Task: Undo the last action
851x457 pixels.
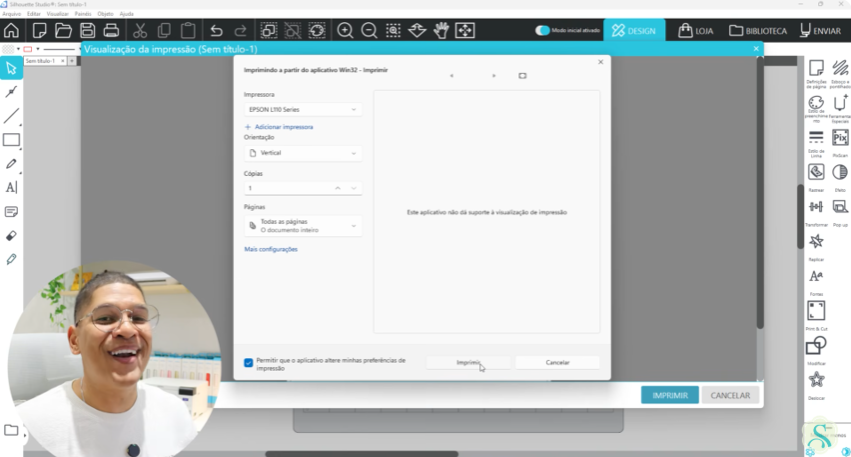Action: click(217, 30)
